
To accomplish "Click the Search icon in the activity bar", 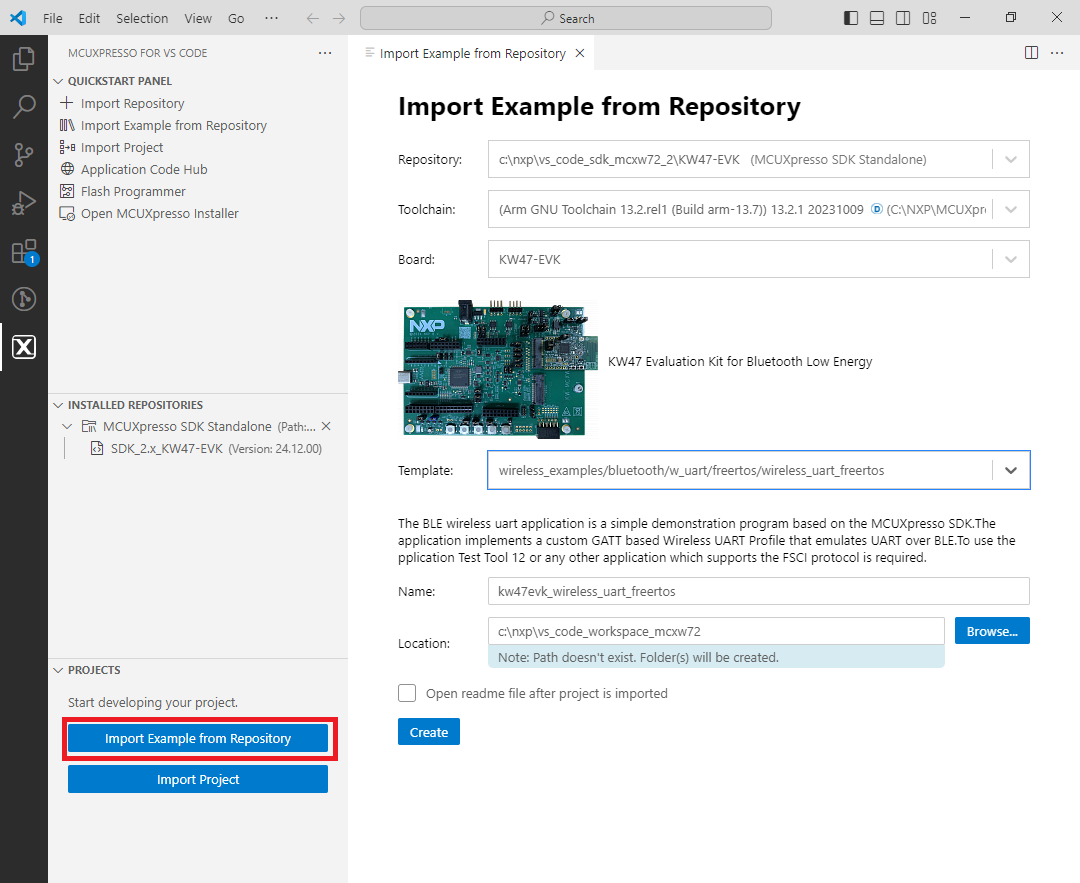I will pyautogui.click(x=24, y=106).
